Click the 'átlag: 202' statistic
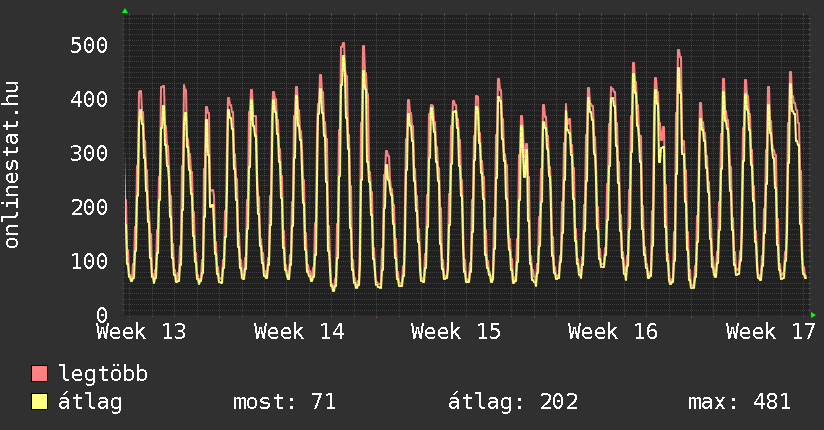The width and height of the screenshot is (824, 430). click(513, 402)
